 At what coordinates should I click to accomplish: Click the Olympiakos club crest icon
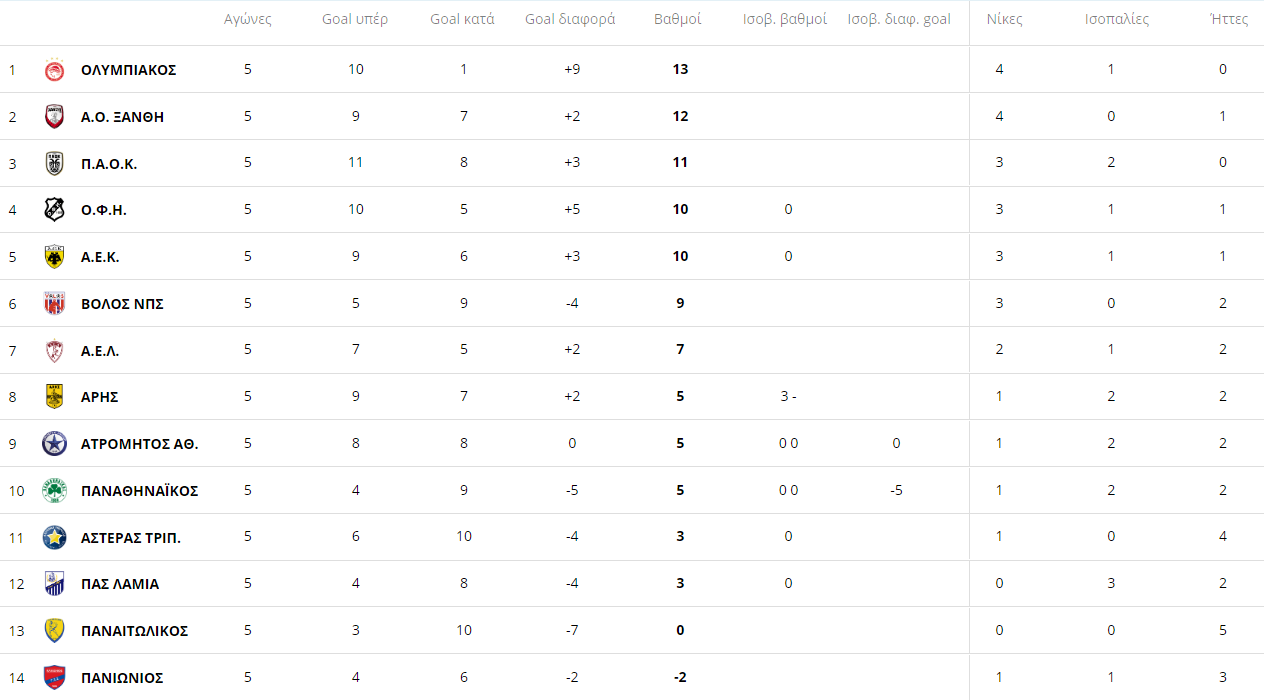click(x=55, y=70)
